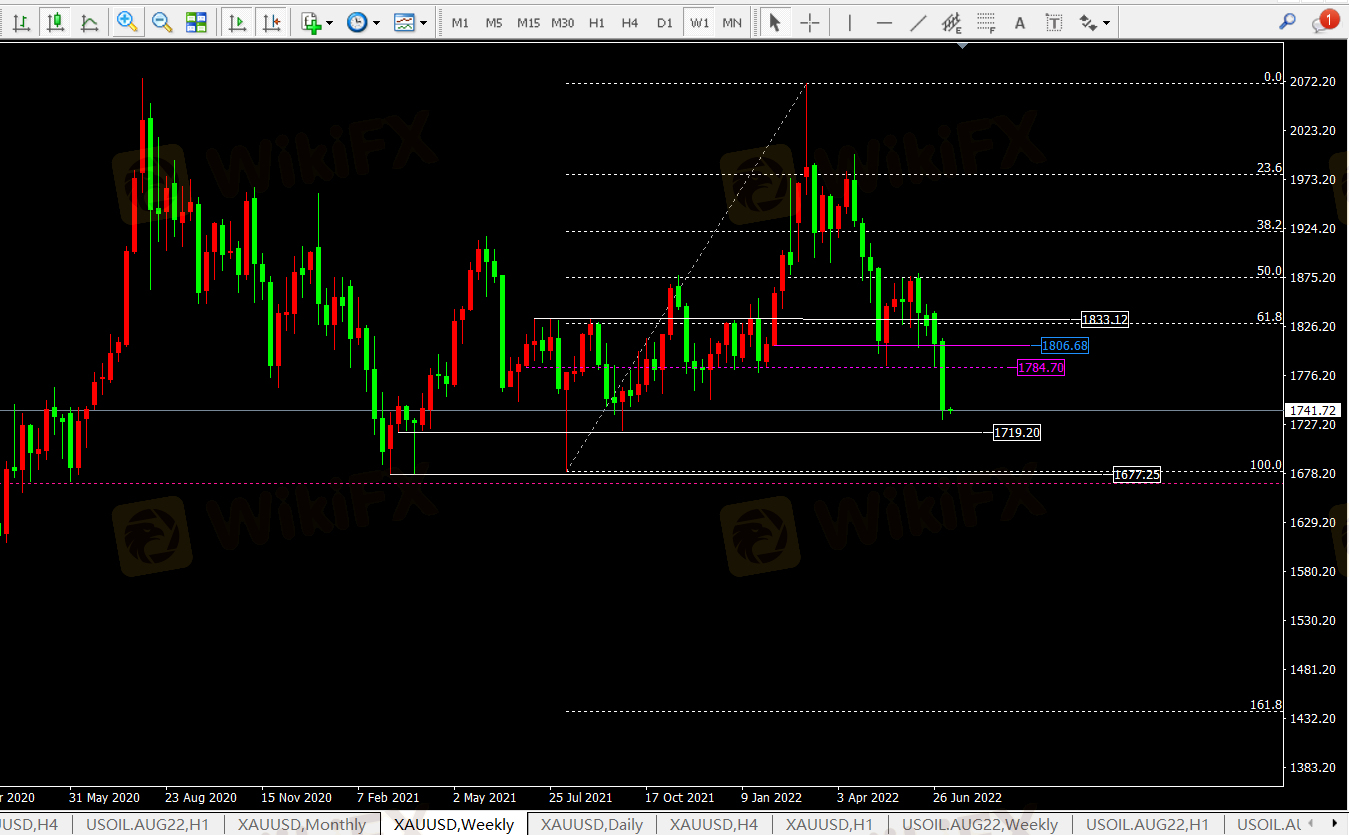Select the candlestick chart type
The height and width of the screenshot is (835, 1349).
coord(55,22)
